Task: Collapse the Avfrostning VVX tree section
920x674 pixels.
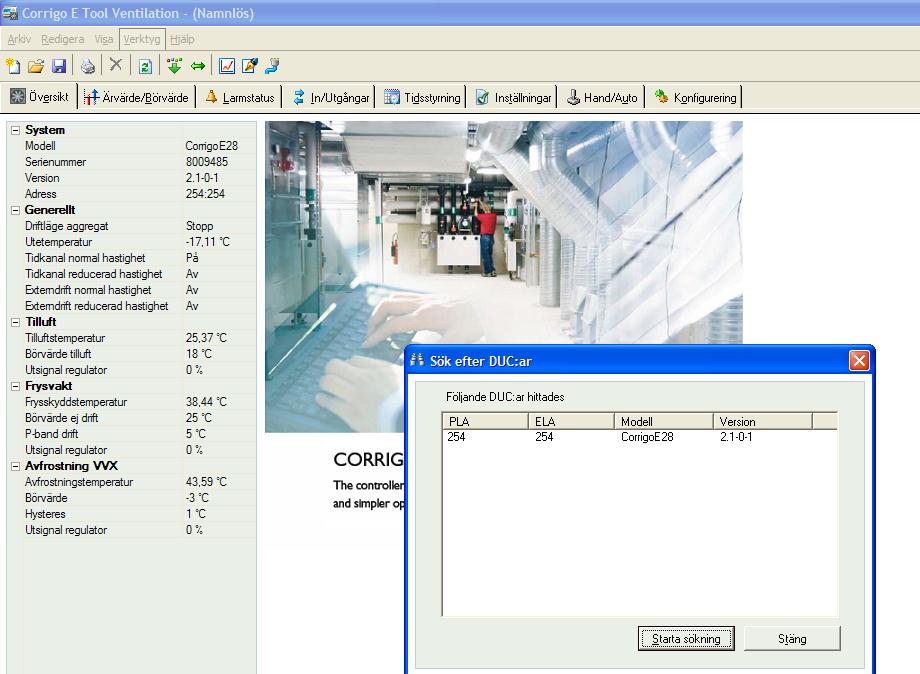Action: pos(16,466)
